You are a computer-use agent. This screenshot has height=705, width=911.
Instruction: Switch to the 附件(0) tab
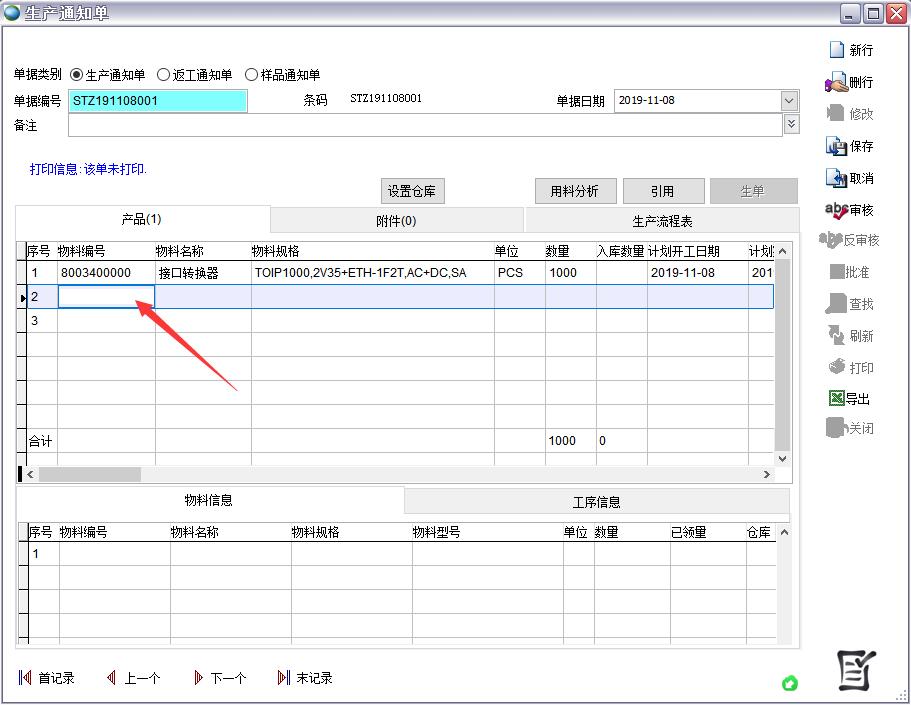point(396,220)
